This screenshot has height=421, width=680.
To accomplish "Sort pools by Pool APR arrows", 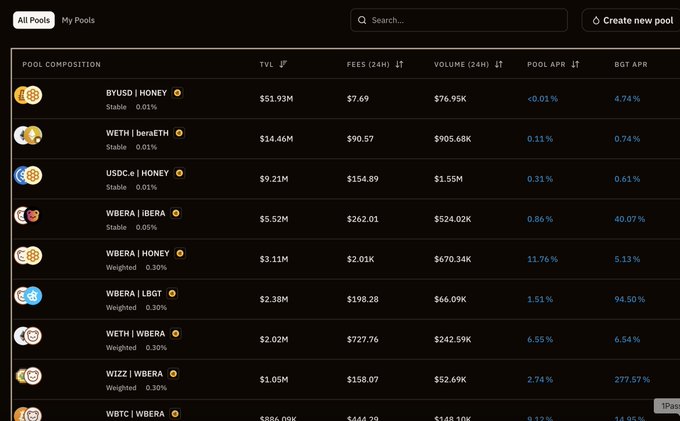I will click(575, 64).
